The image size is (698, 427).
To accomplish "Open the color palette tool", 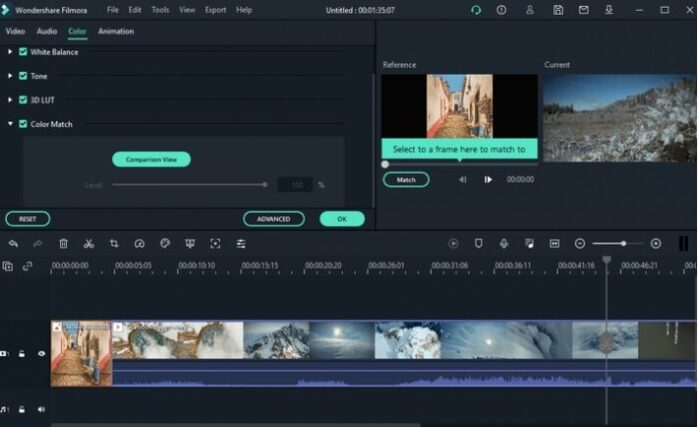I will pyautogui.click(x=165, y=243).
